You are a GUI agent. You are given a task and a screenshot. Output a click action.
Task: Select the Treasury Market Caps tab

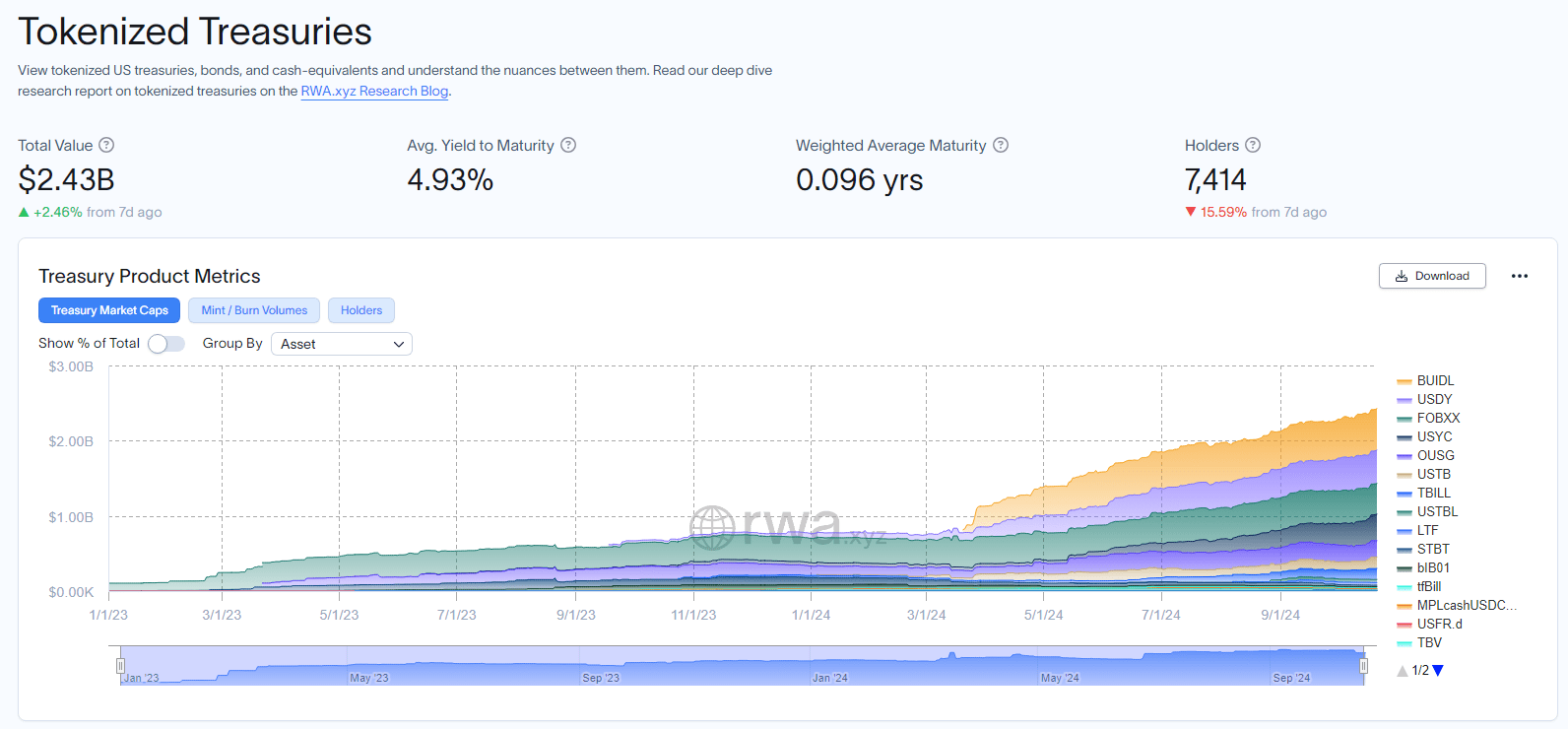click(109, 310)
